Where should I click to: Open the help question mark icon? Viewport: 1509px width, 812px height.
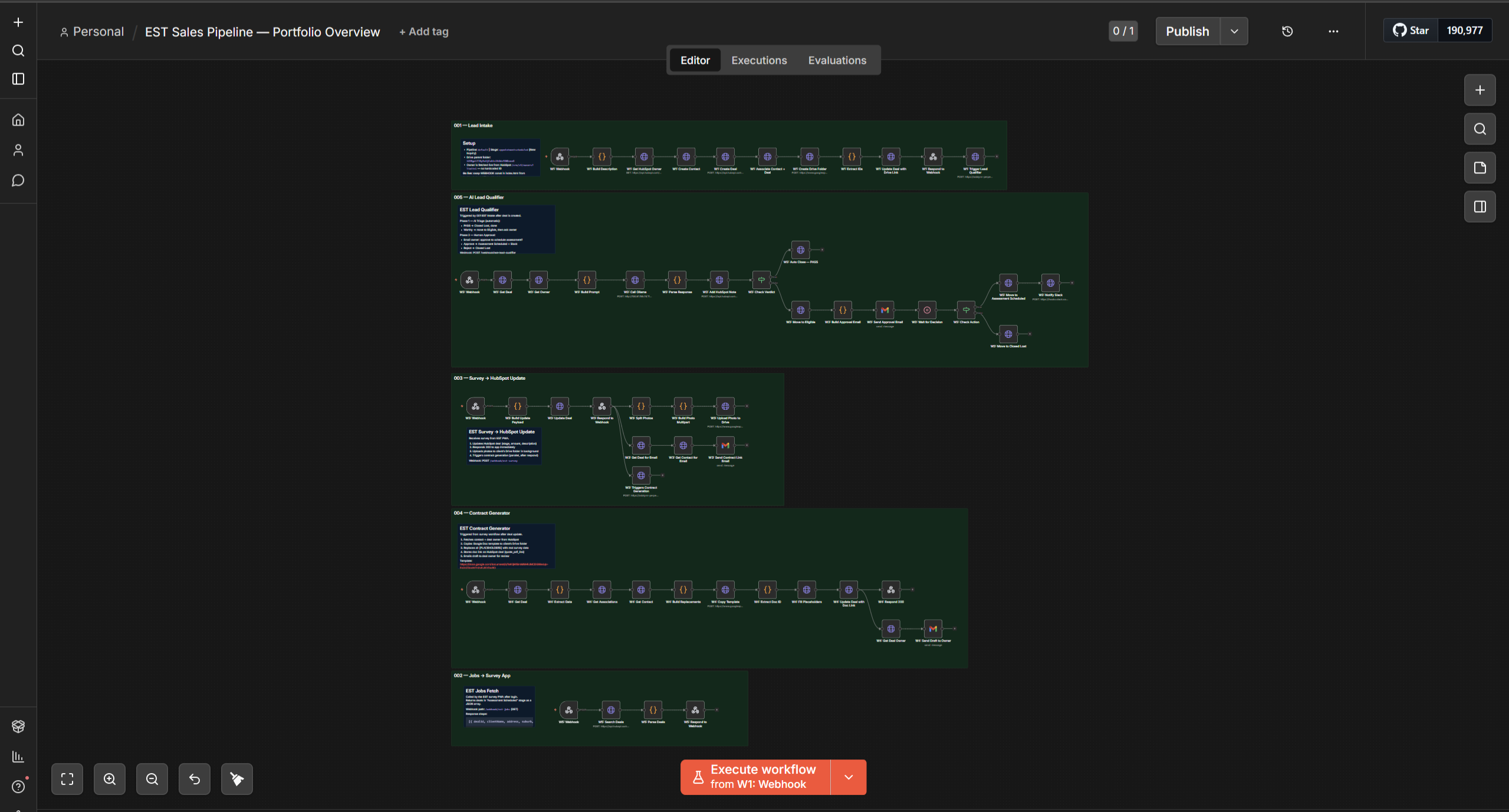[x=18, y=787]
